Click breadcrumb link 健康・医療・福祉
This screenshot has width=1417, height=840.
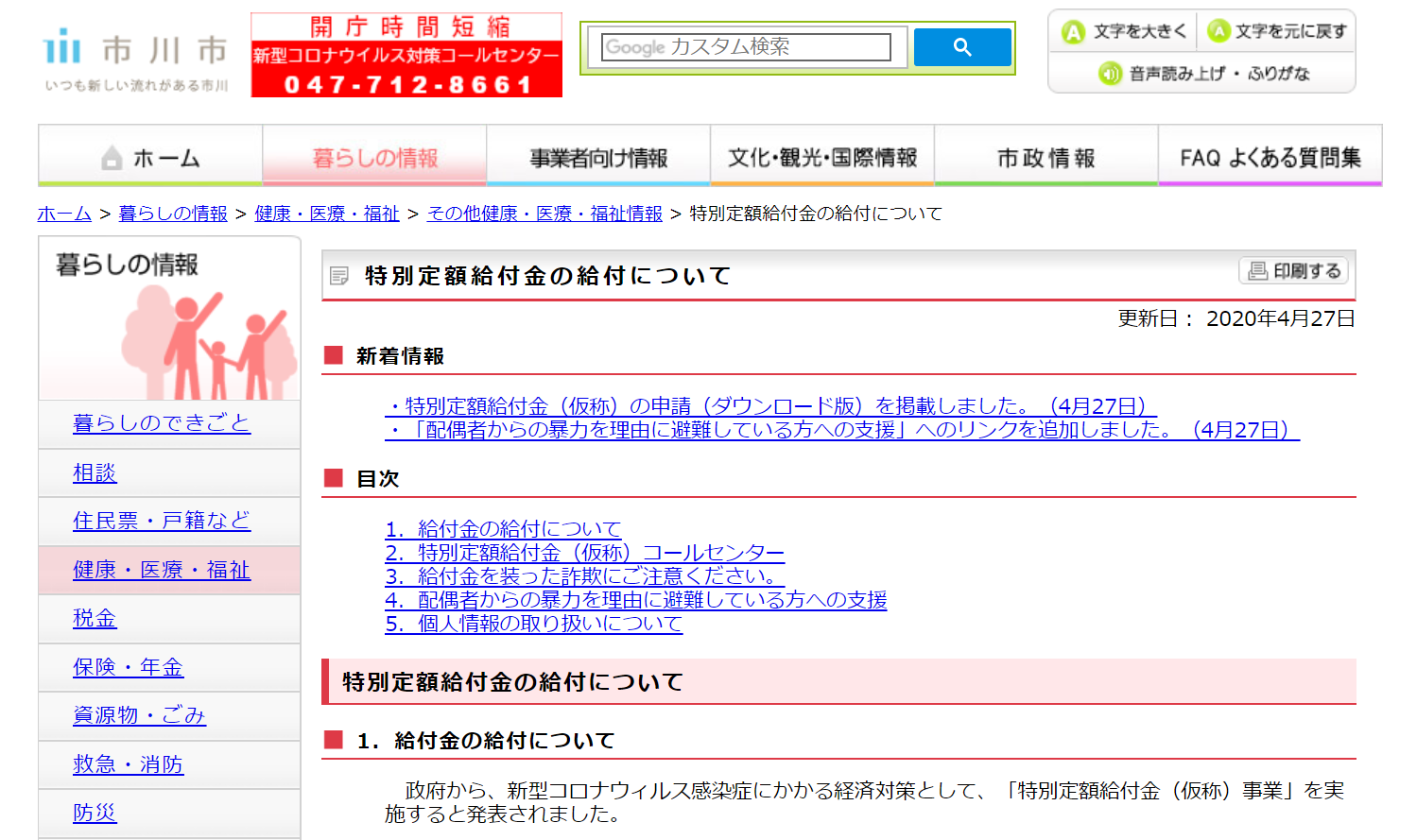tap(326, 214)
